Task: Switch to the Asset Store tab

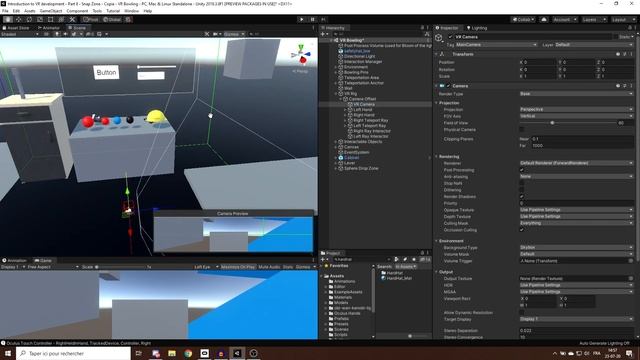Action: [x=16, y=28]
